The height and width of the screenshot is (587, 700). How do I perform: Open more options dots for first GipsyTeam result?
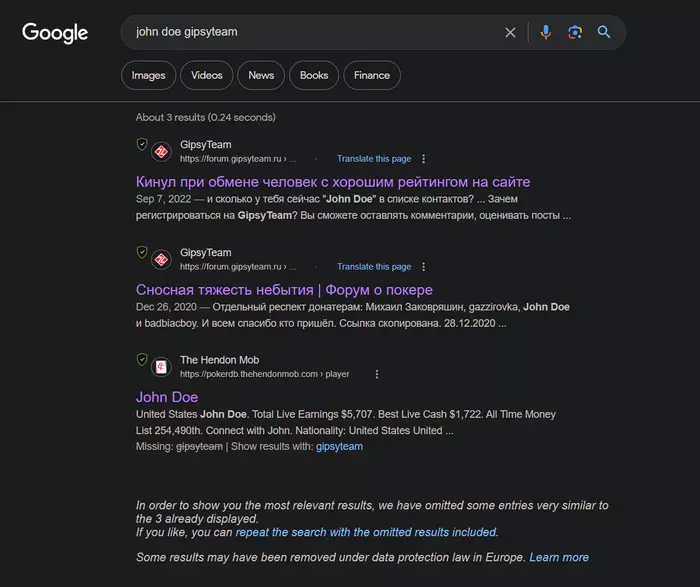424,159
